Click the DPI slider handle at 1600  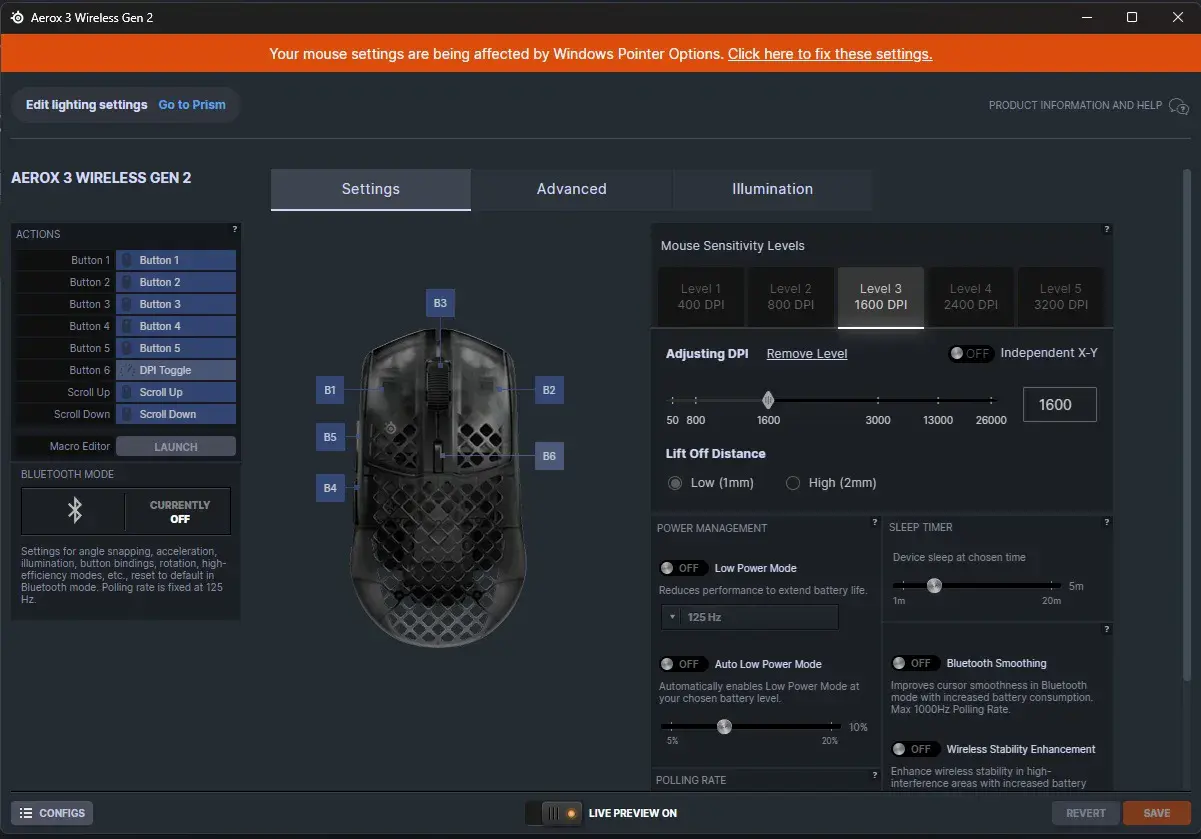click(x=768, y=400)
